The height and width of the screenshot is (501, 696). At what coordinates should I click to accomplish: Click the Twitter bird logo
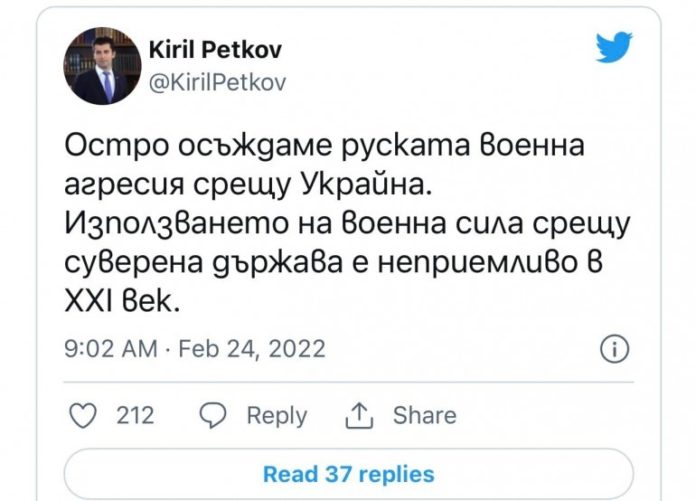(x=614, y=49)
